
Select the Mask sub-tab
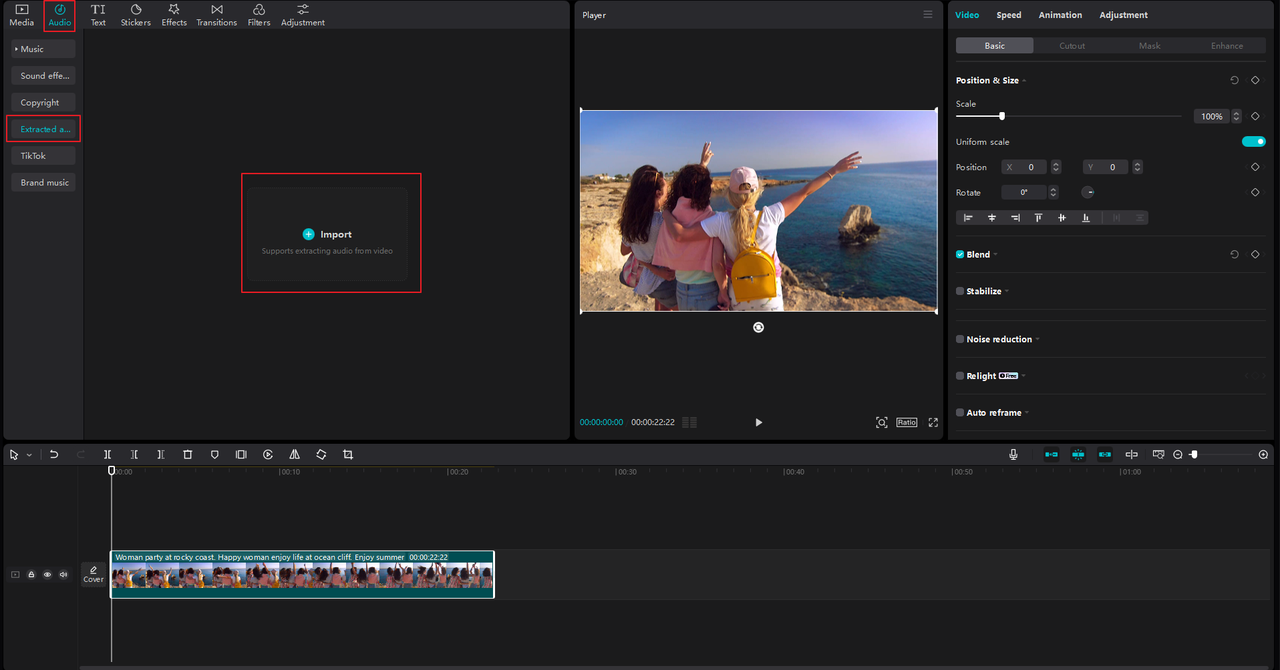pyautogui.click(x=1150, y=45)
